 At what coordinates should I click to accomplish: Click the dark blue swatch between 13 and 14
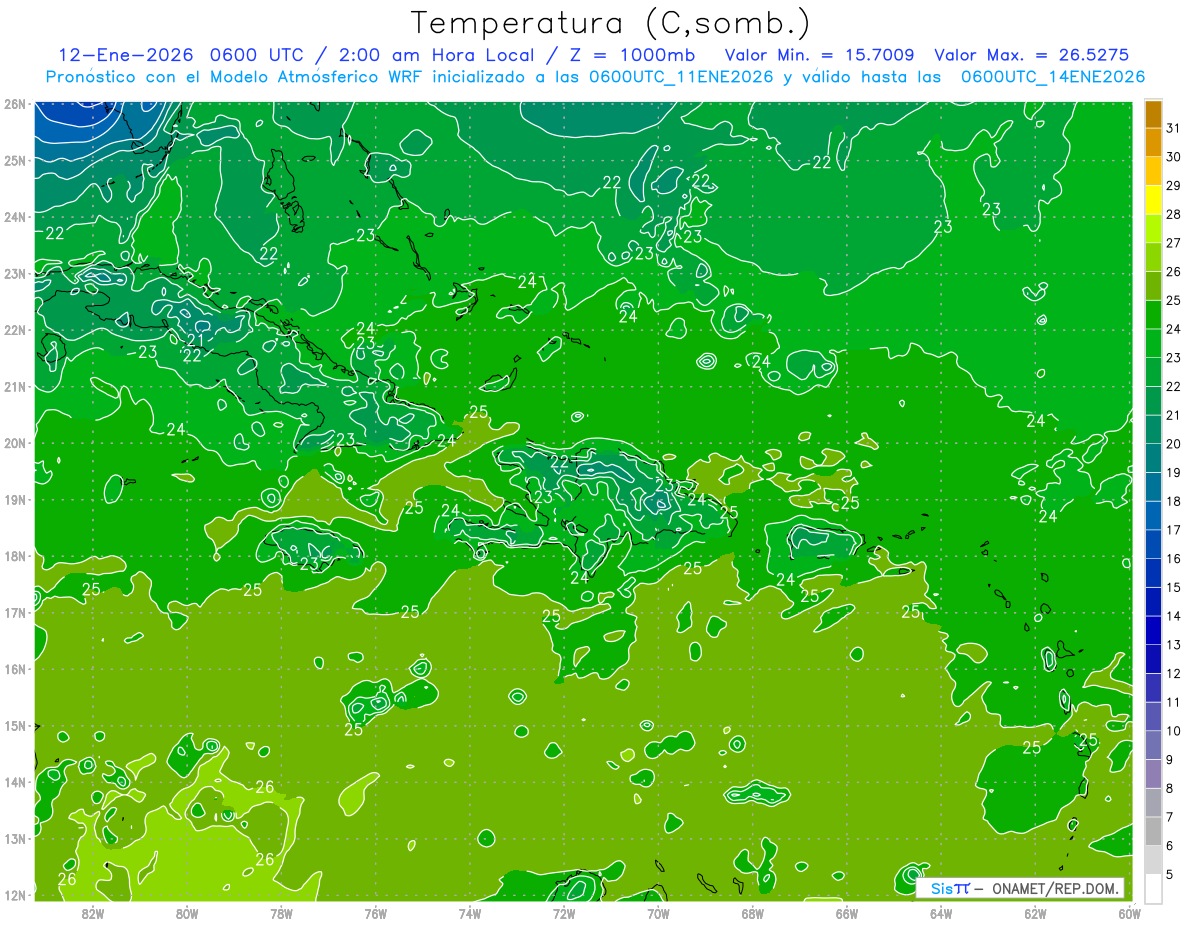1153,630
